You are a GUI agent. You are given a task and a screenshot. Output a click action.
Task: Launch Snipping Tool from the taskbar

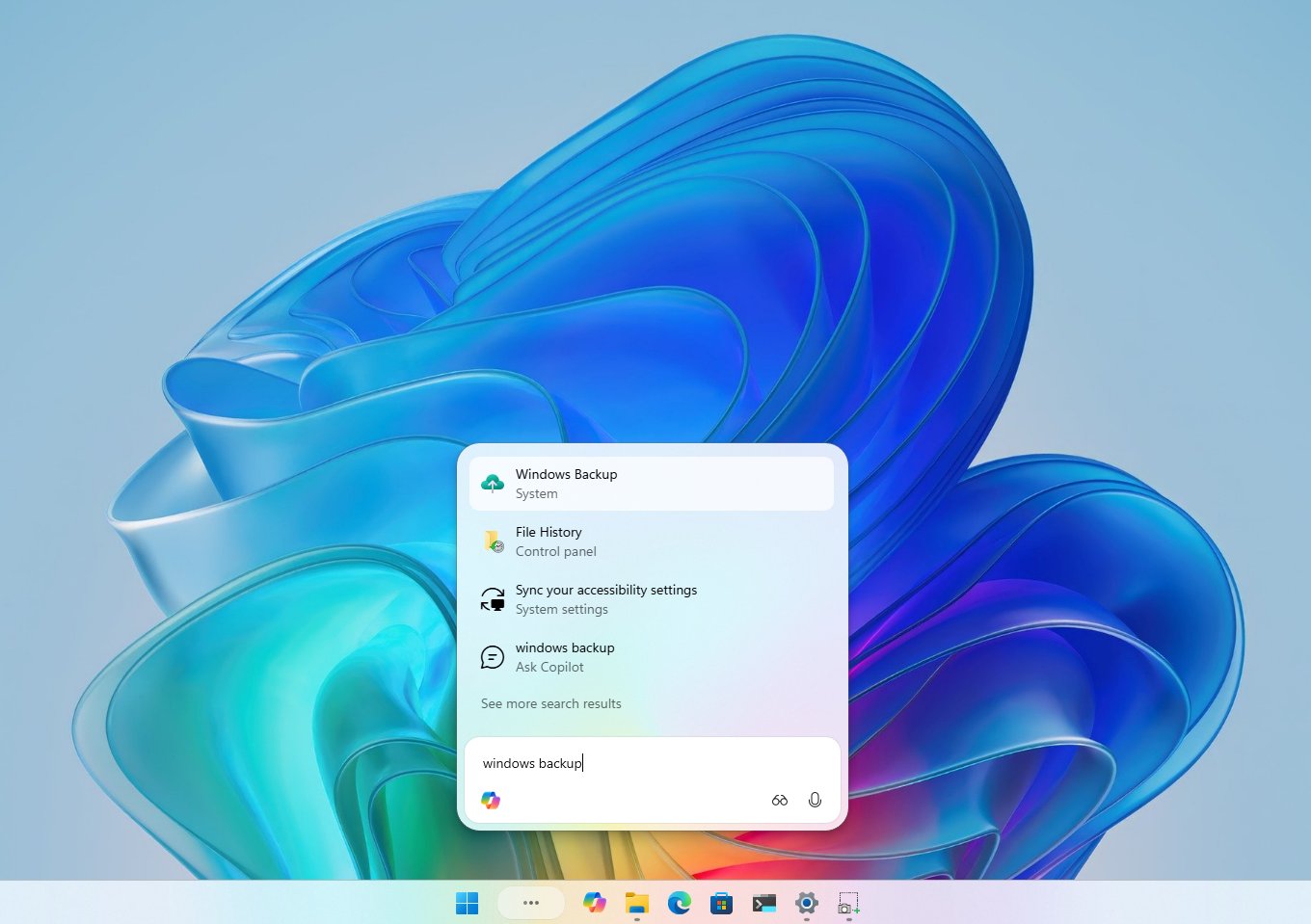[x=849, y=903]
